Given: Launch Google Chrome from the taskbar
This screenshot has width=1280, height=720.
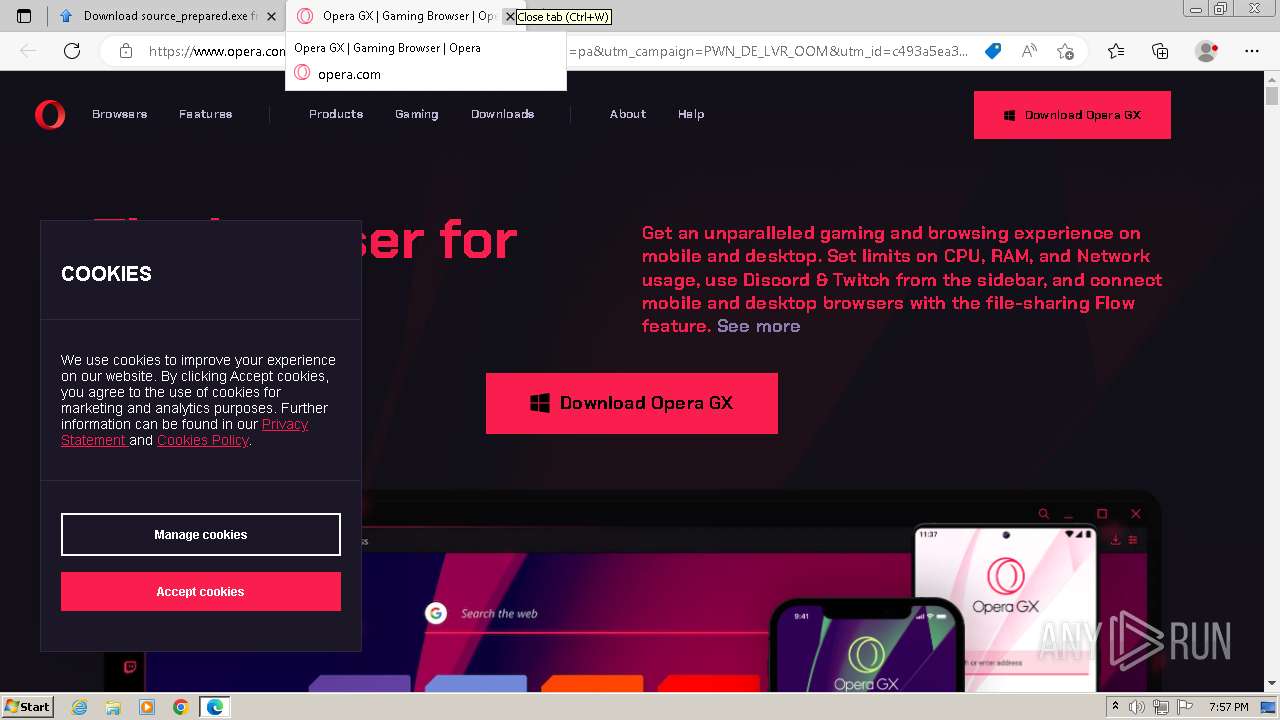Looking at the screenshot, I should point(180,707).
